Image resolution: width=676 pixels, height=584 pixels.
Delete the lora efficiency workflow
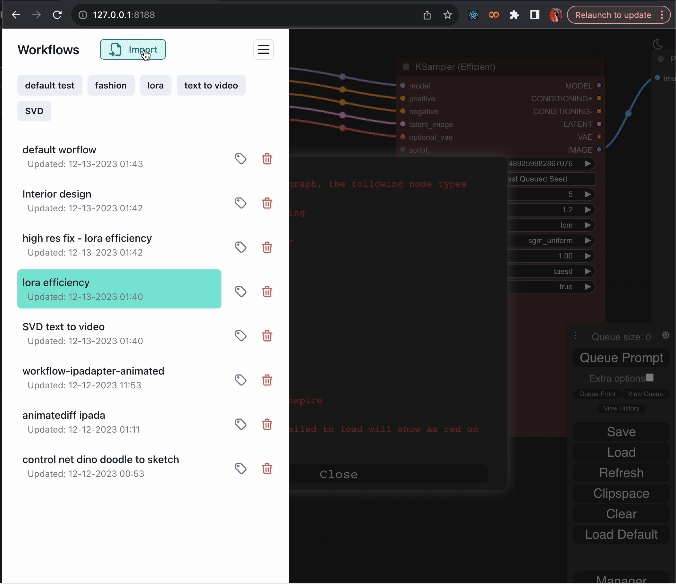pyautogui.click(x=267, y=291)
